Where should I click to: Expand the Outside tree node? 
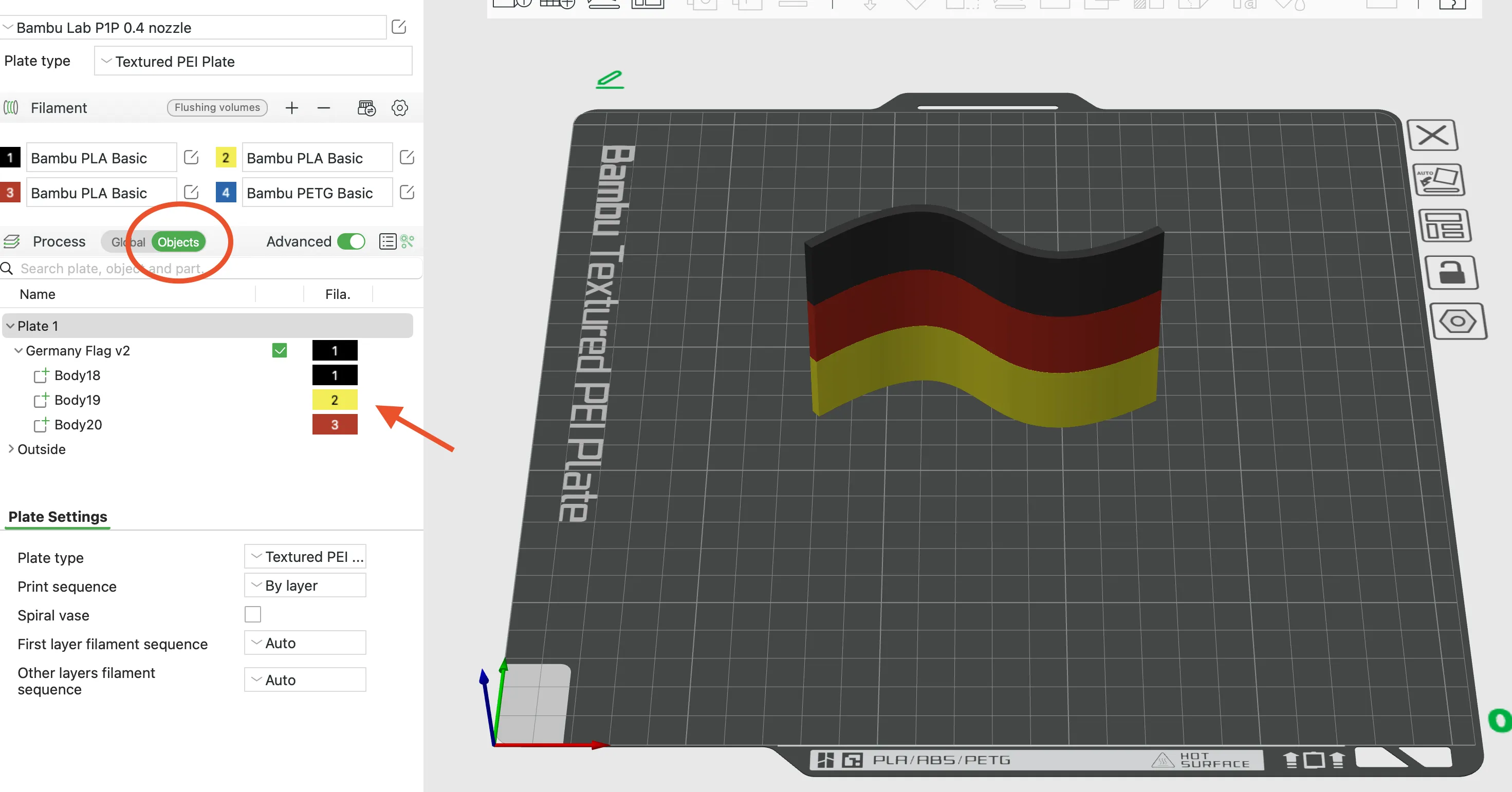(11, 449)
